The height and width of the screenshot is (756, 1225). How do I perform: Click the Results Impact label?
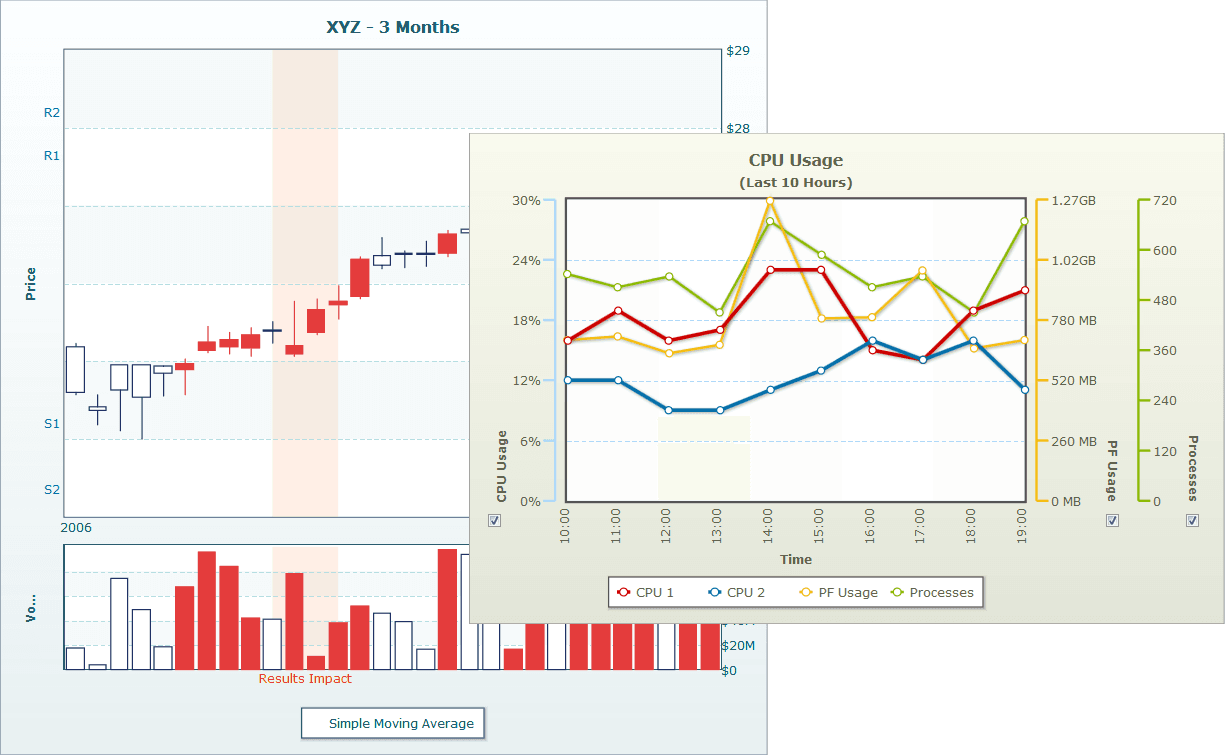pyautogui.click(x=305, y=679)
